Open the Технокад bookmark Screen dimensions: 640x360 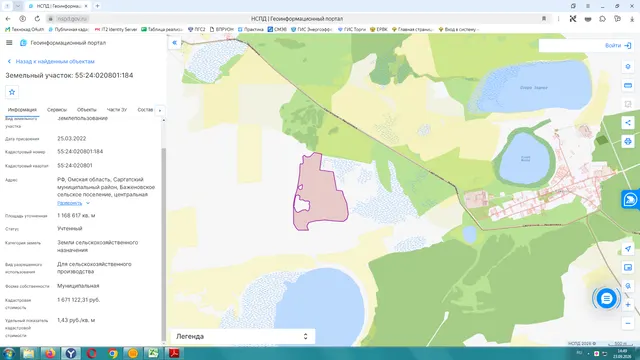[24, 29]
